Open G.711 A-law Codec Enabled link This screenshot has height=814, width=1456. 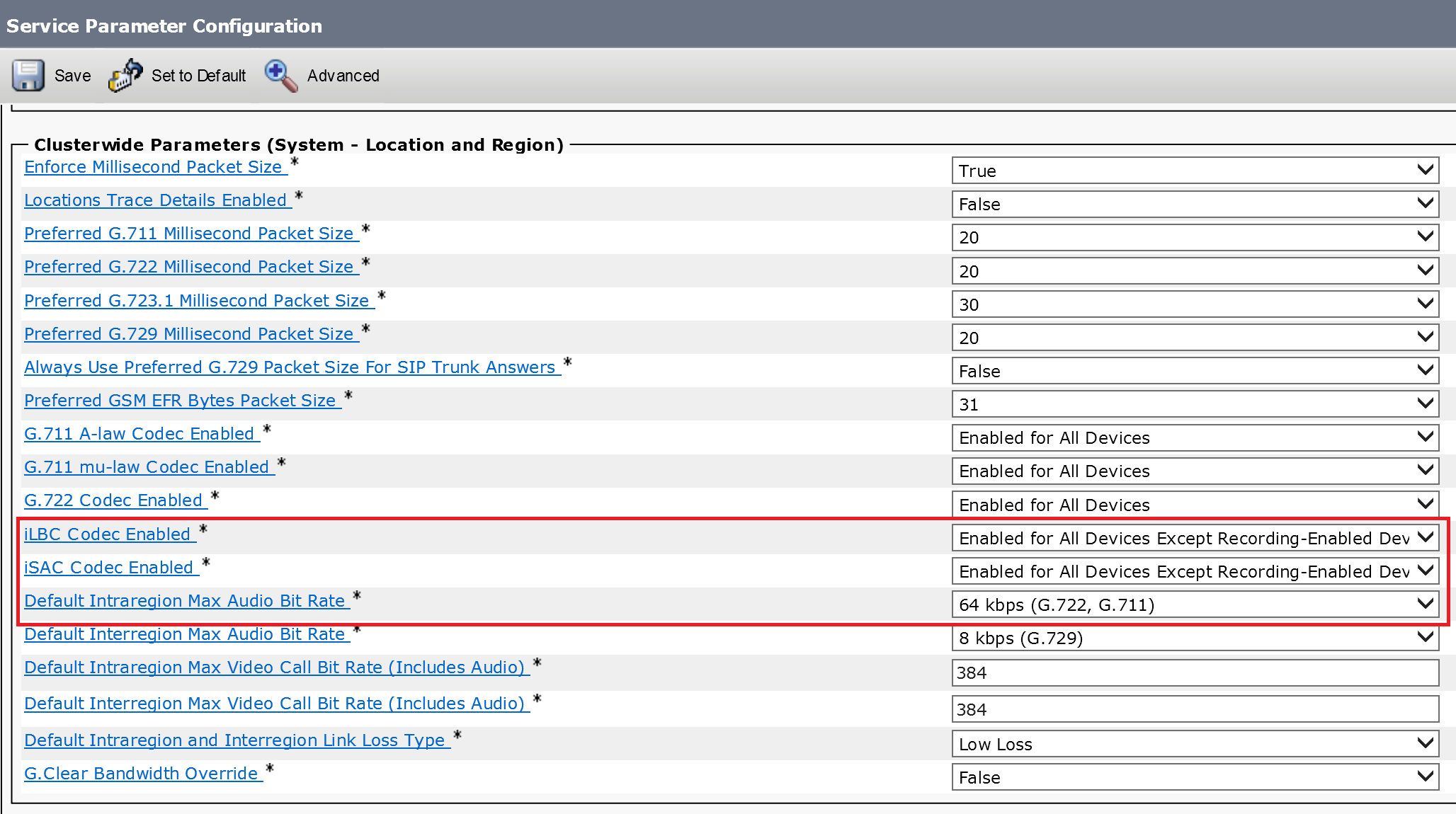142,434
